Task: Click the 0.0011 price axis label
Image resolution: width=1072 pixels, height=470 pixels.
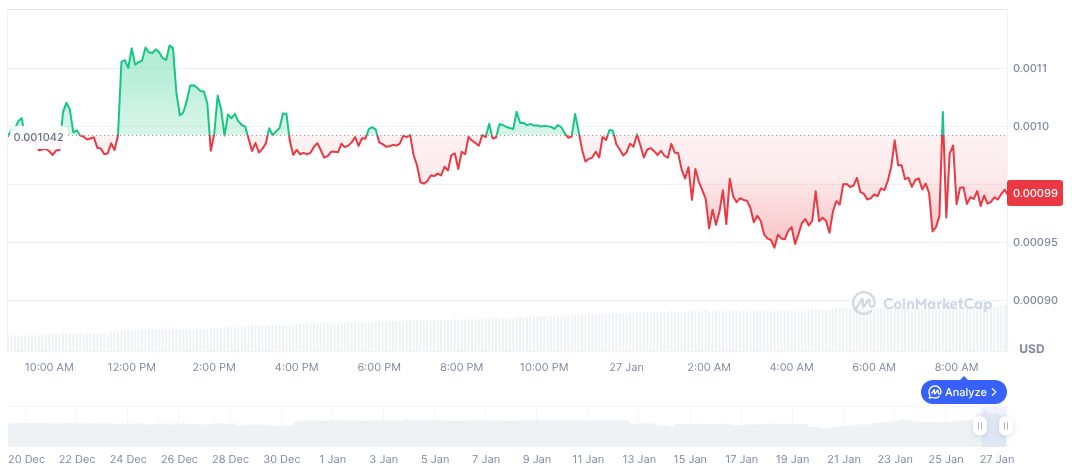Action: click(1031, 68)
